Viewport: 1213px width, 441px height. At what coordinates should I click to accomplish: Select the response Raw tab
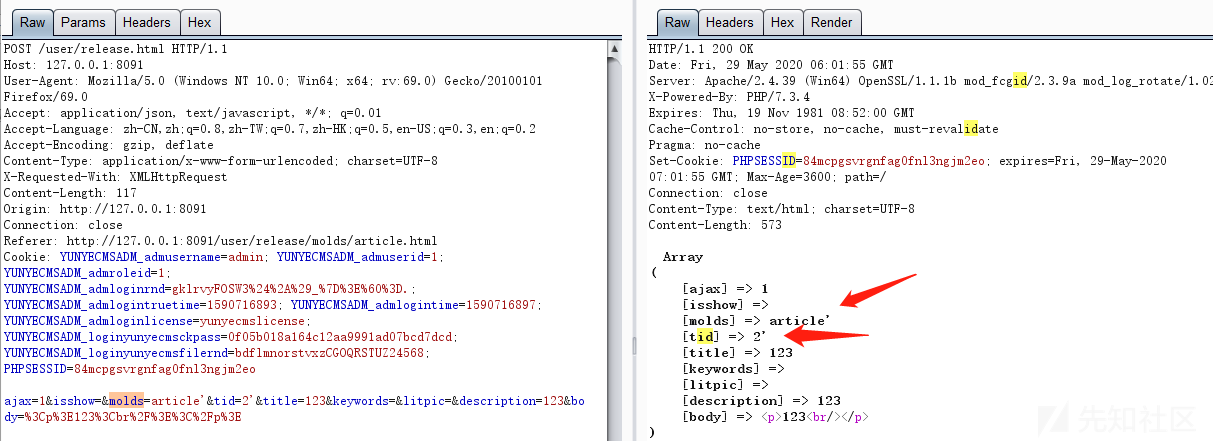(x=677, y=22)
